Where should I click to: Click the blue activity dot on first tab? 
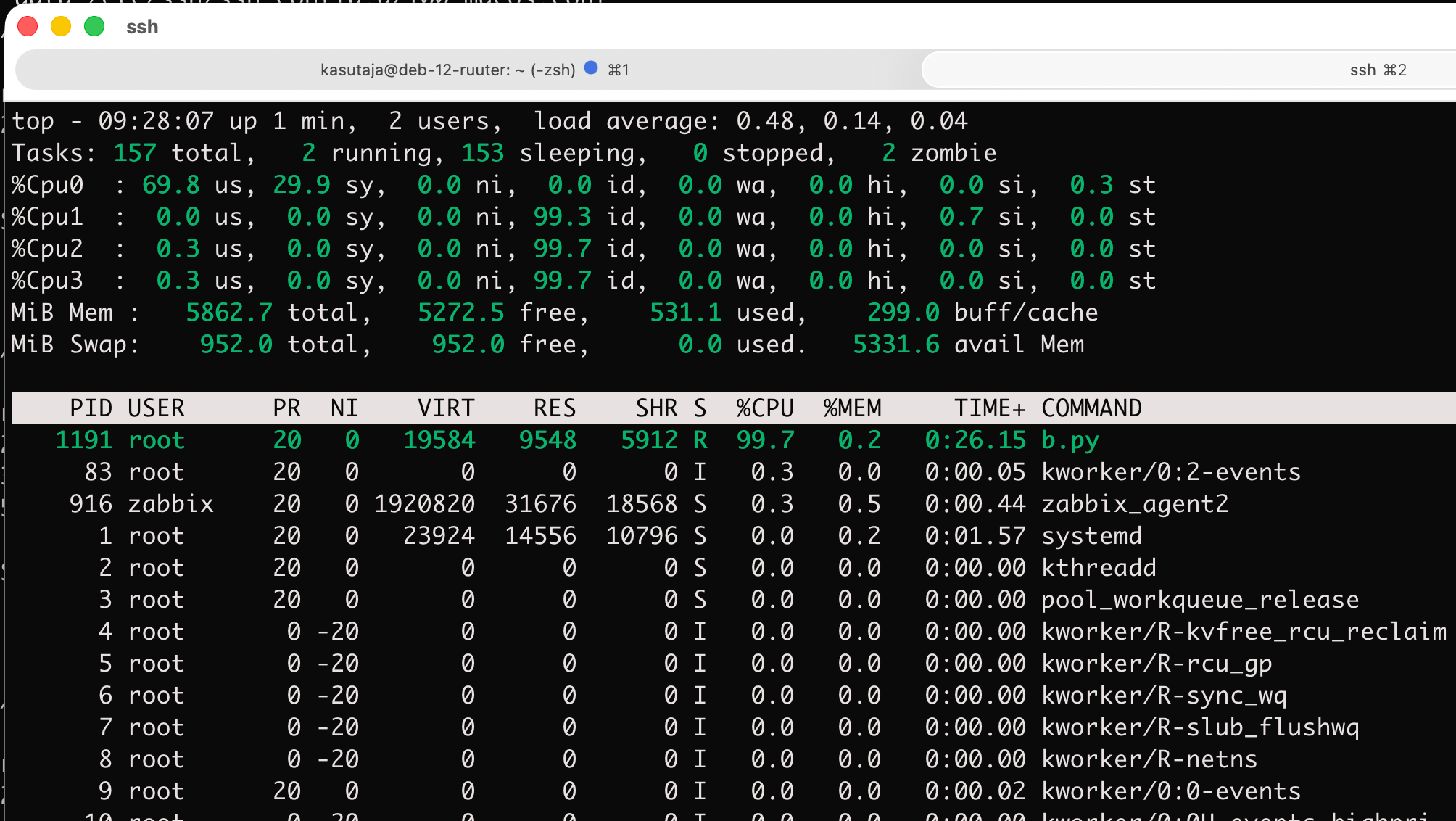[591, 68]
